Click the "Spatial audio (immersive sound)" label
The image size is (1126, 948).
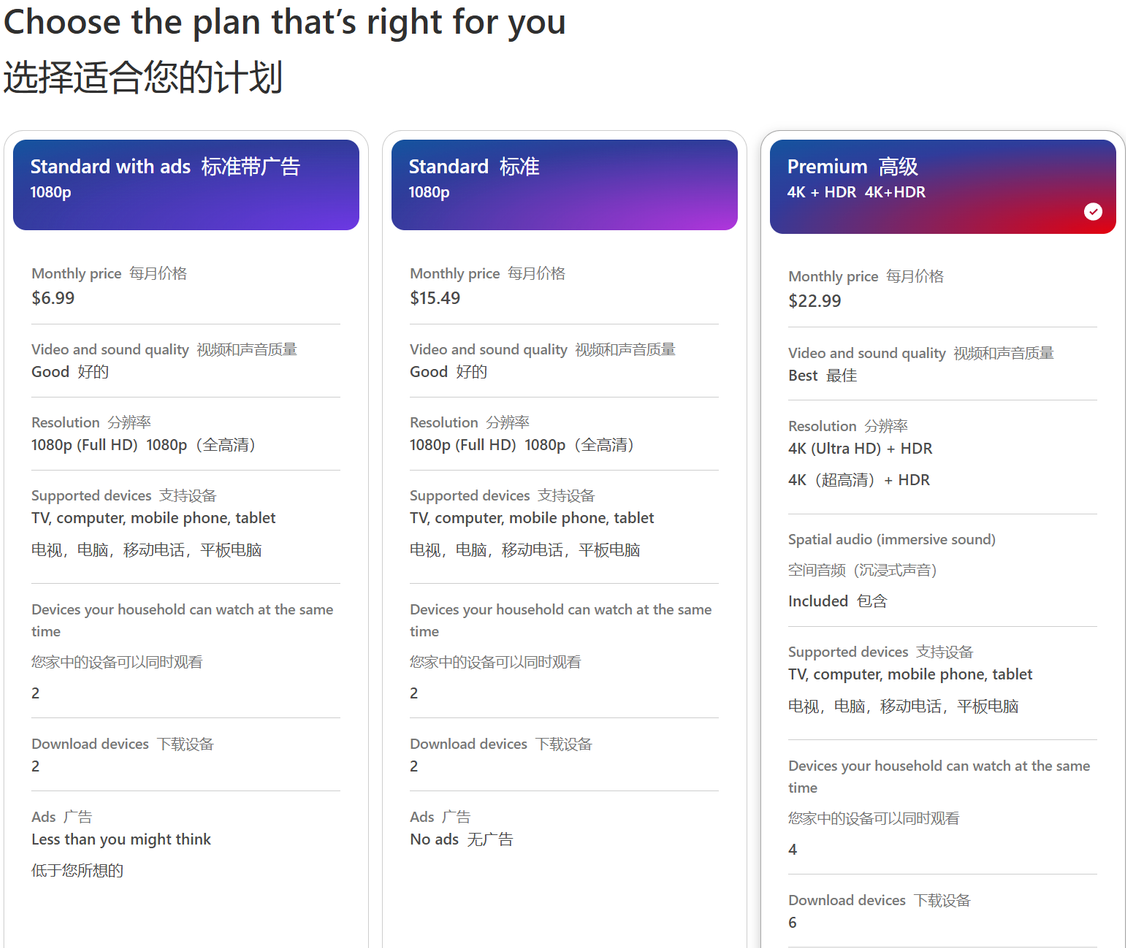892,539
